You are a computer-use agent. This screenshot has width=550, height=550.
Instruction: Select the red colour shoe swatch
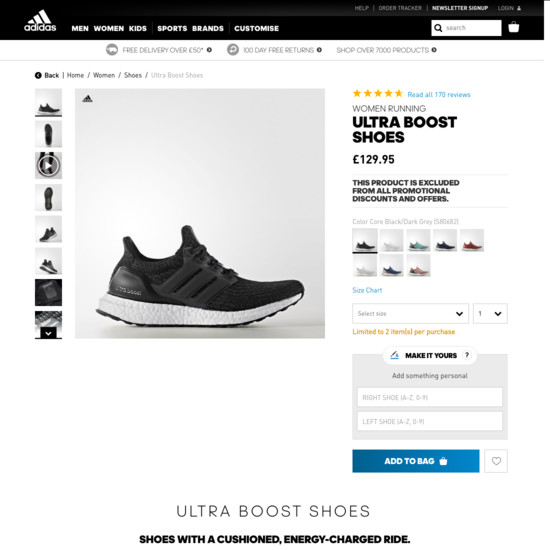click(x=472, y=241)
